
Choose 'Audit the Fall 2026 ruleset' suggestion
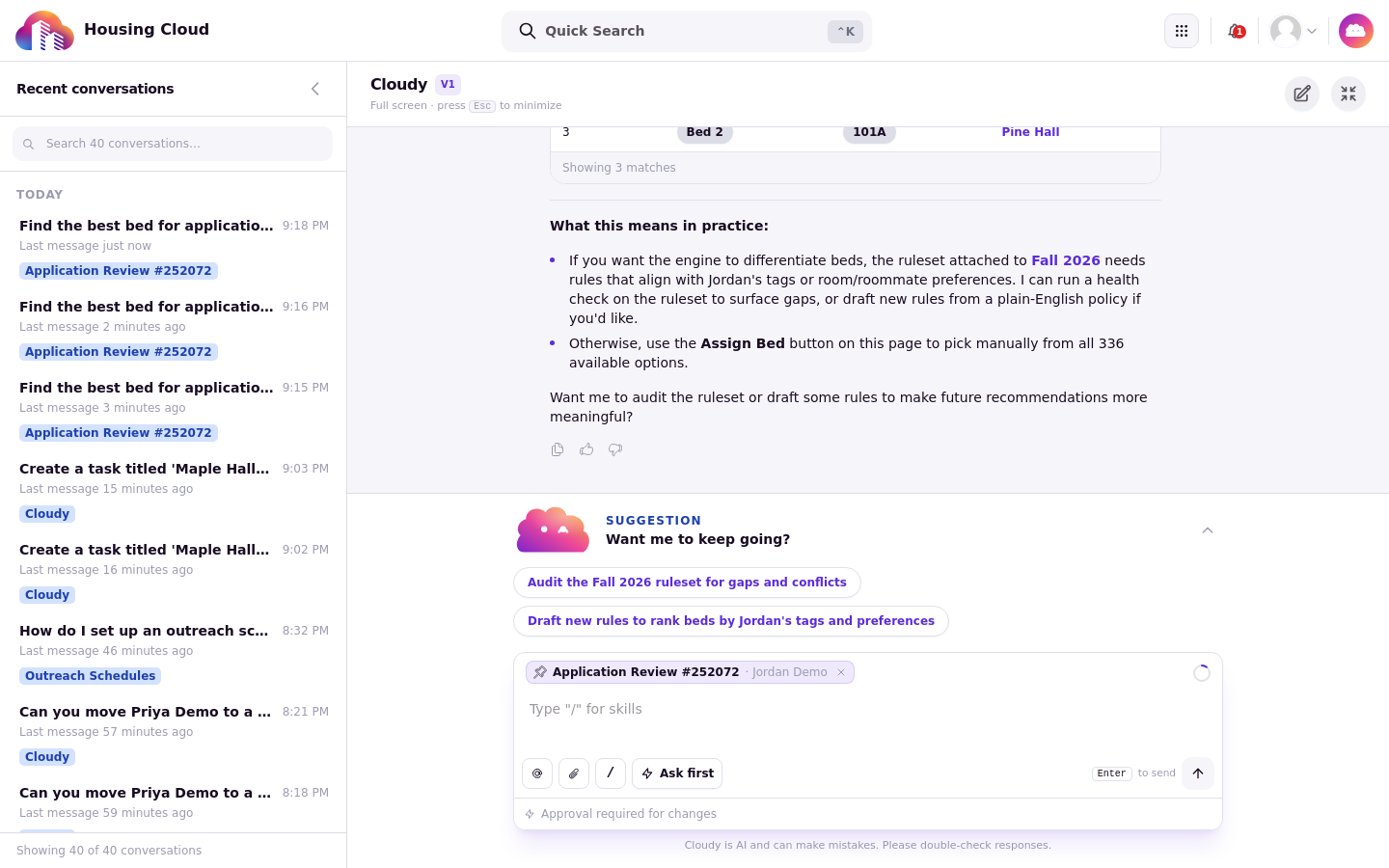point(687,583)
